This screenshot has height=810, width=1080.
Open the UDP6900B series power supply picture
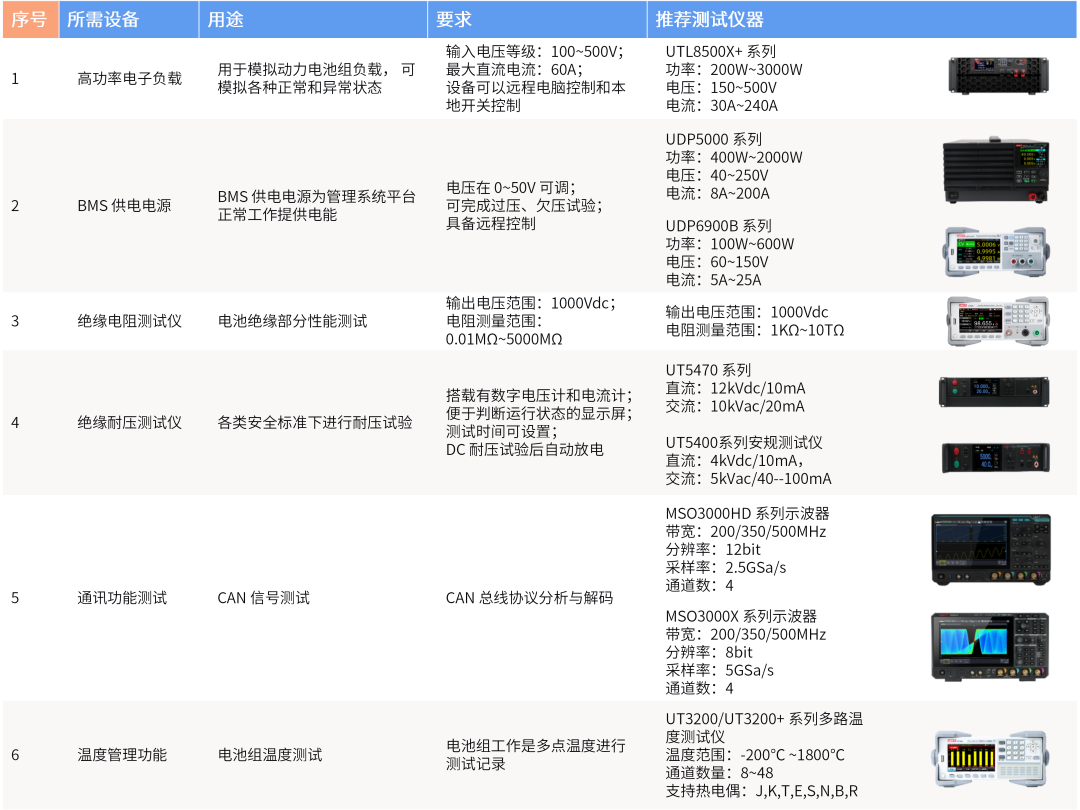click(x=996, y=252)
